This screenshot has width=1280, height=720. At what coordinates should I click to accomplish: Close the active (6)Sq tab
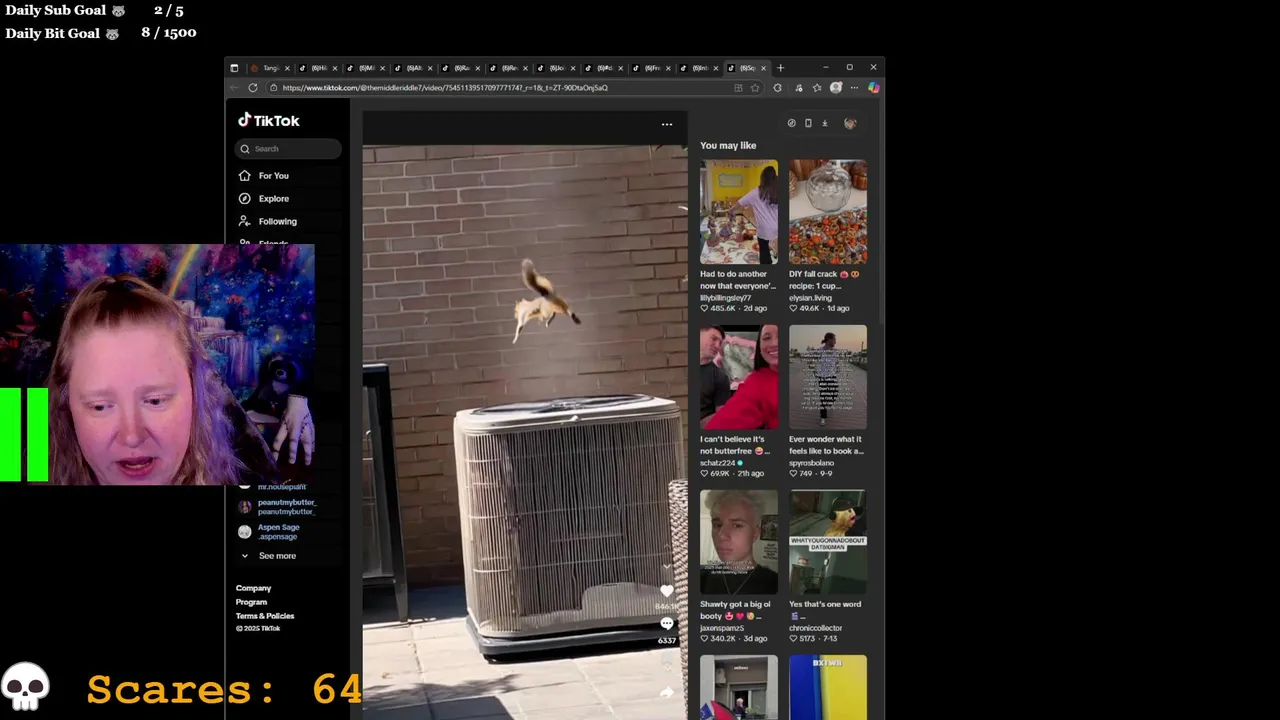[x=764, y=68]
